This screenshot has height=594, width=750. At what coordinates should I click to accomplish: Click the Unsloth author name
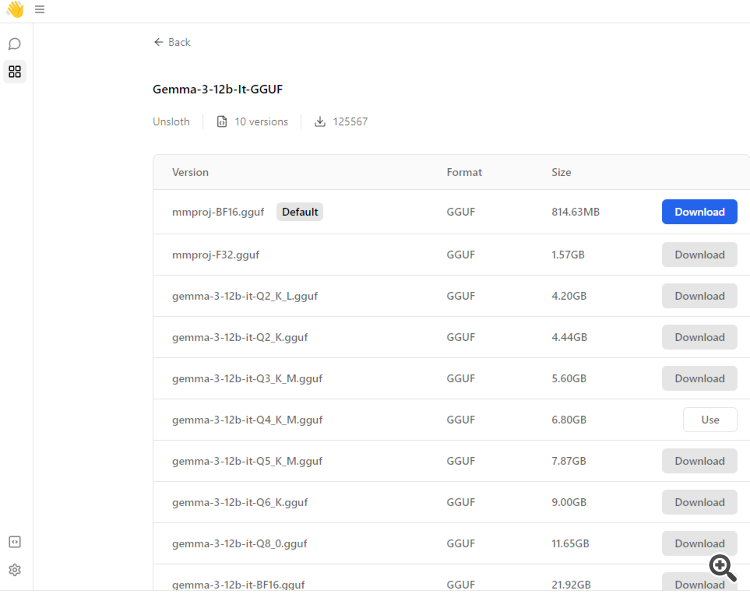171,122
